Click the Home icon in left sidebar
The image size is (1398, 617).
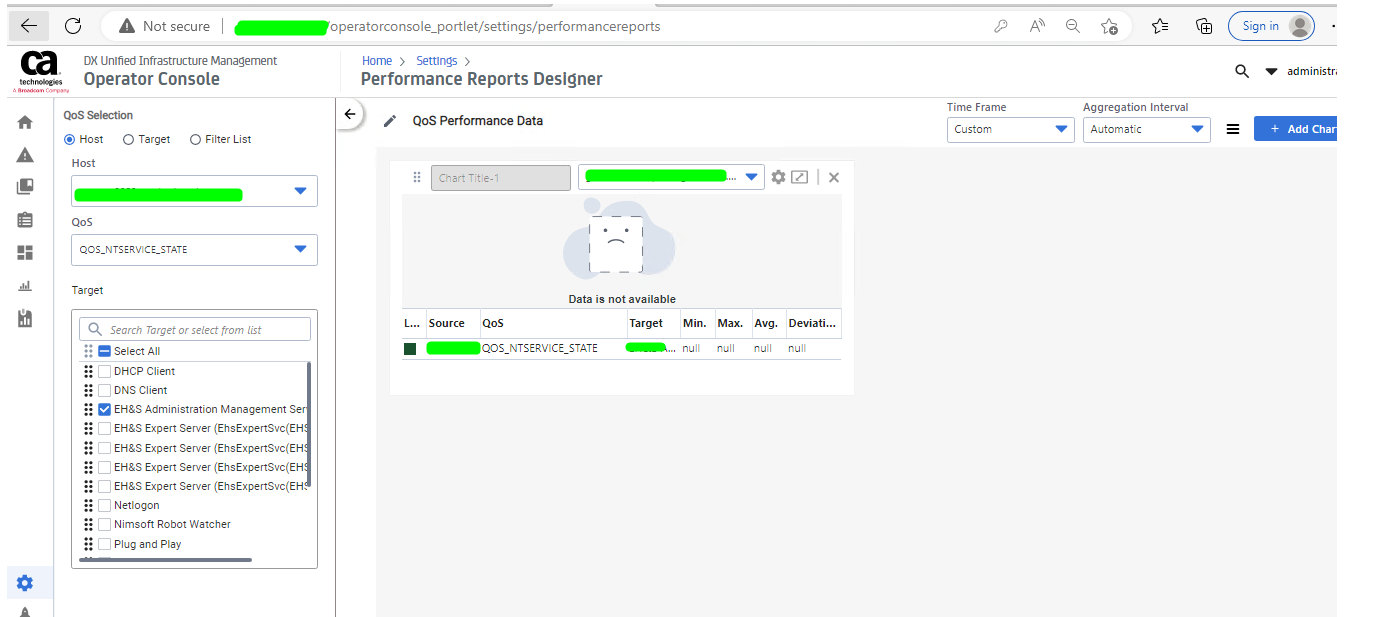(x=25, y=122)
